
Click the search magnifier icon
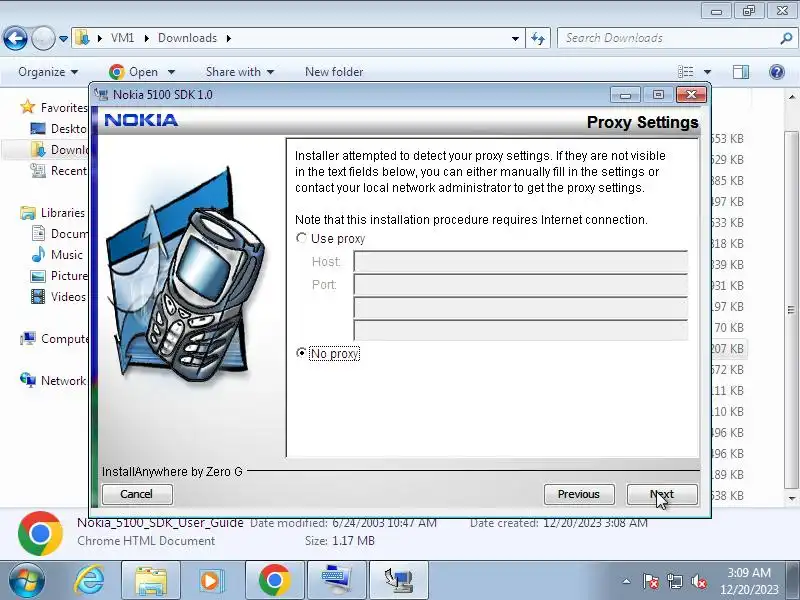pyautogui.click(x=786, y=38)
